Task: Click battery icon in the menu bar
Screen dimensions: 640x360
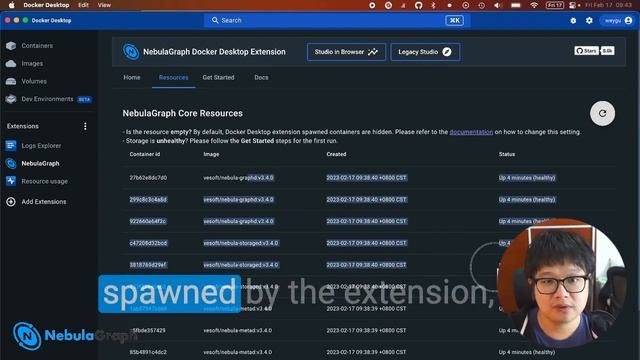Action: pyautogui.click(x=516, y=5)
